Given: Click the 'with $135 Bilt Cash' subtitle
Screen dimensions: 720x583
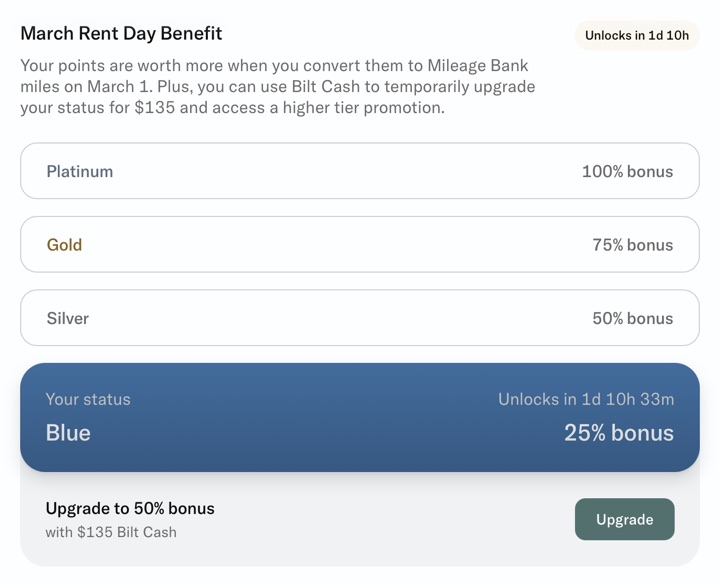Looking at the screenshot, I should click(111, 532).
